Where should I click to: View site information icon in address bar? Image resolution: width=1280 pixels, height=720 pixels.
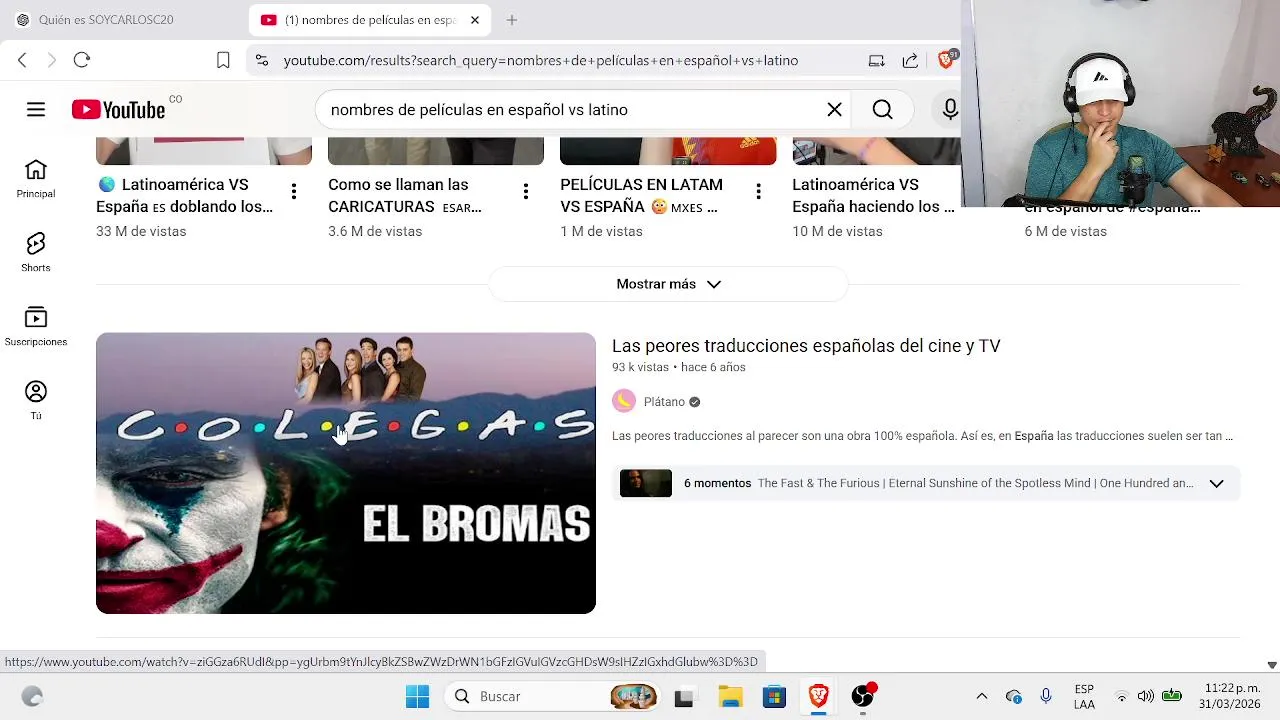click(262, 60)
